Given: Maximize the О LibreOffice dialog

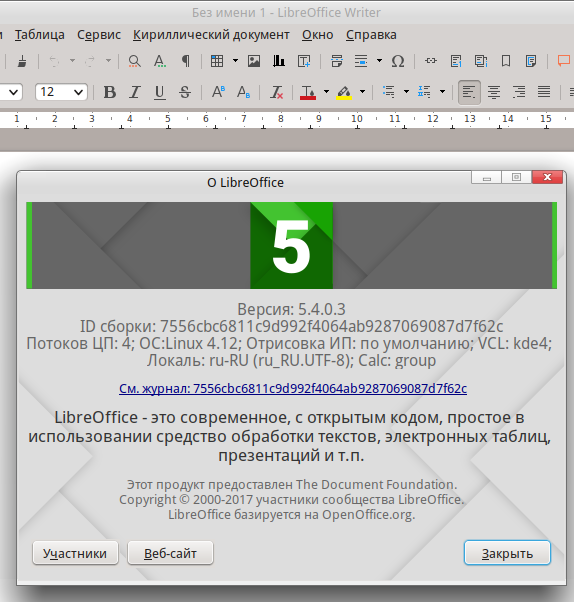Looking at the screenshot, I should point(517,177).
